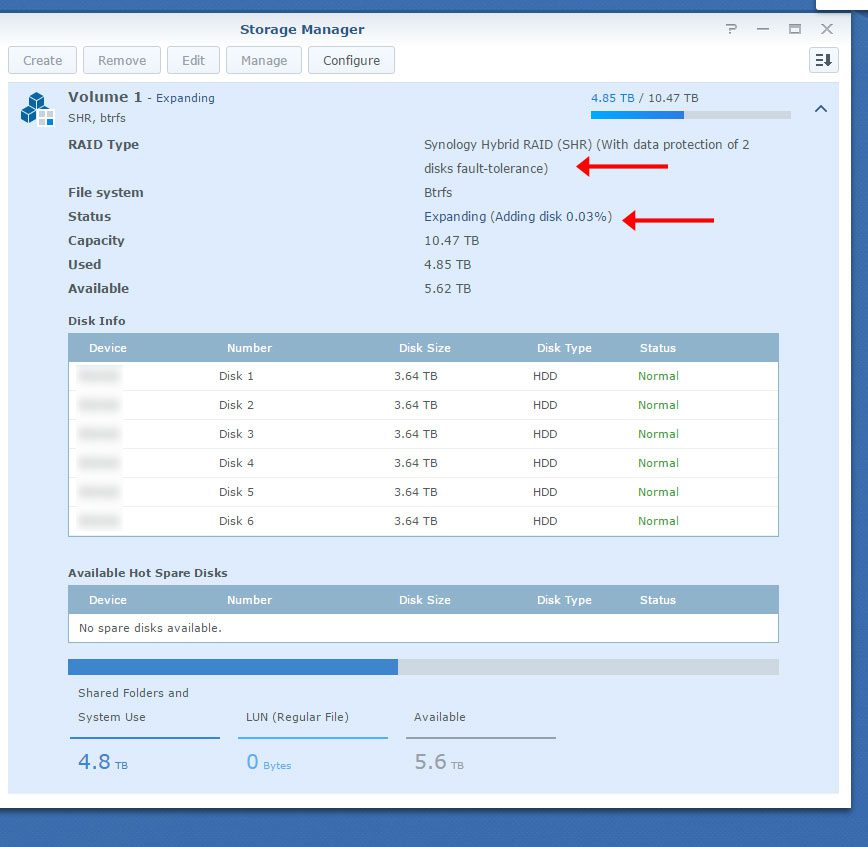Click the Volume 1 blue cube icon
The image size is (868, 847).
point(37,105)
